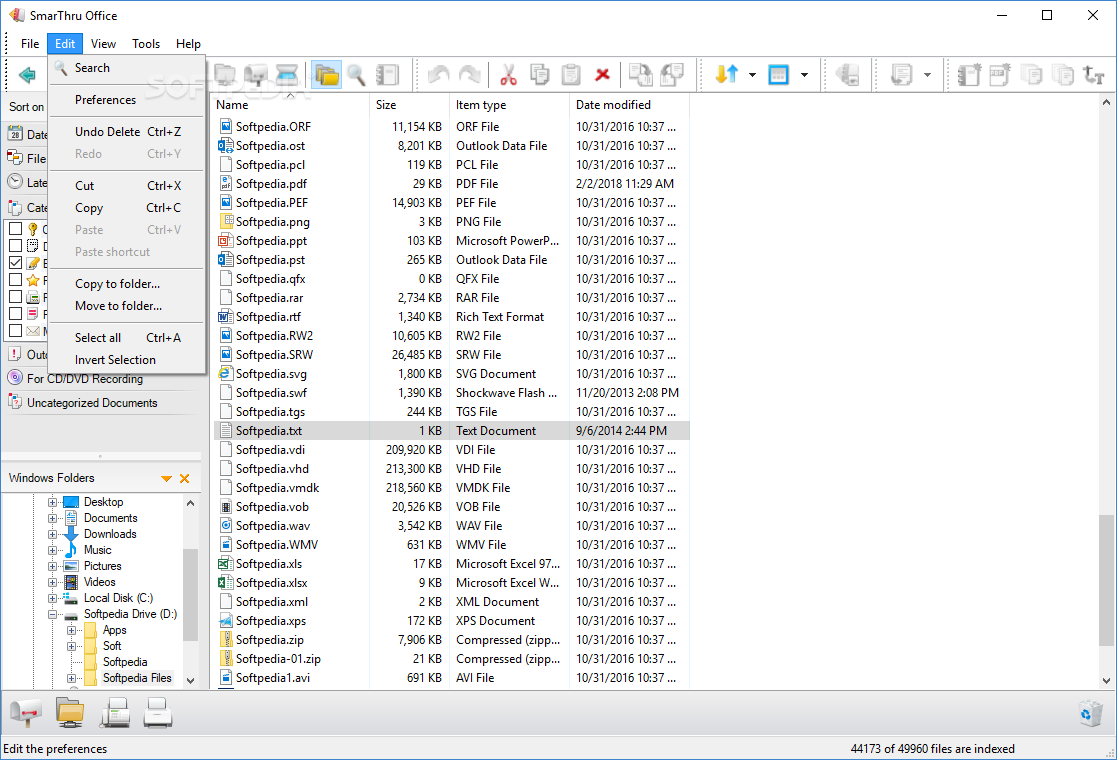Open the Windows Folders orange dropdown triangle
The height and width of the screenshot is (760, 1117).
click(166, 479)
